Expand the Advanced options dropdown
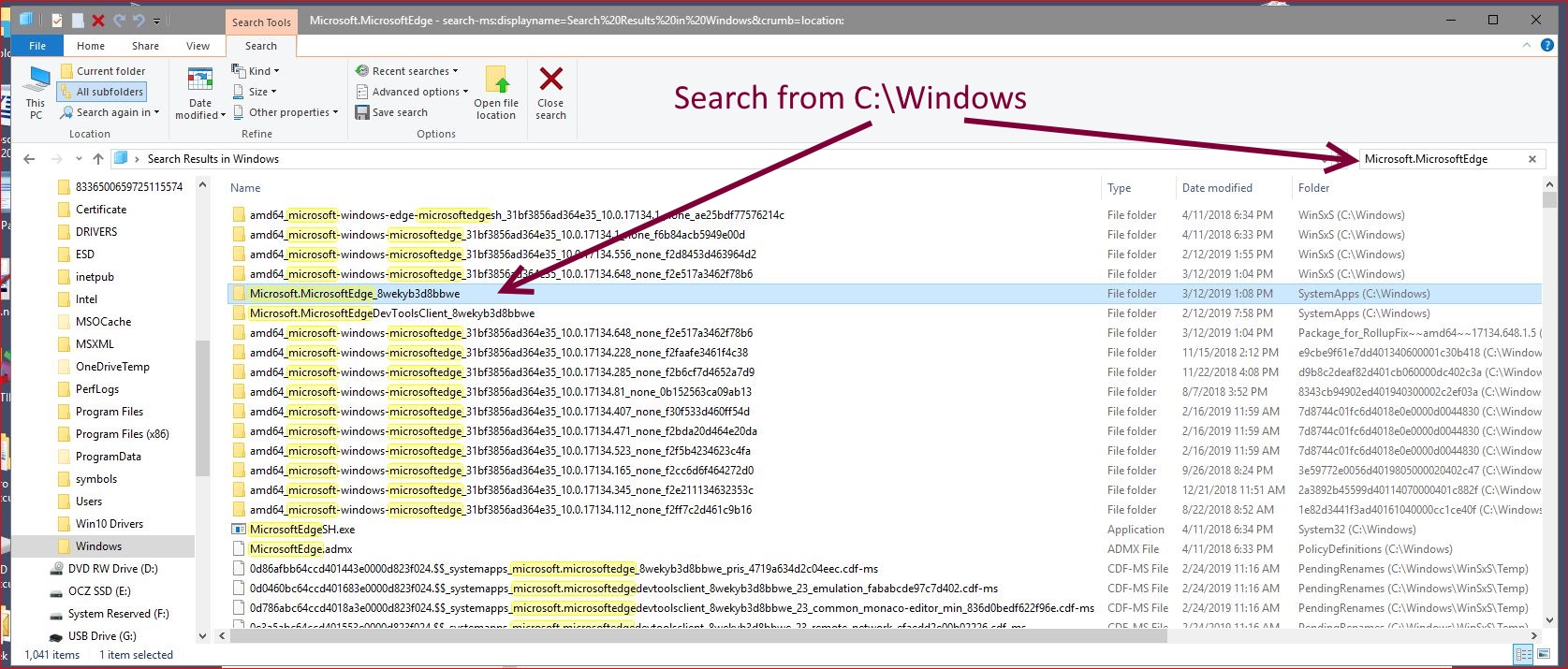1568x669 pixels. [x=412, y=92]
